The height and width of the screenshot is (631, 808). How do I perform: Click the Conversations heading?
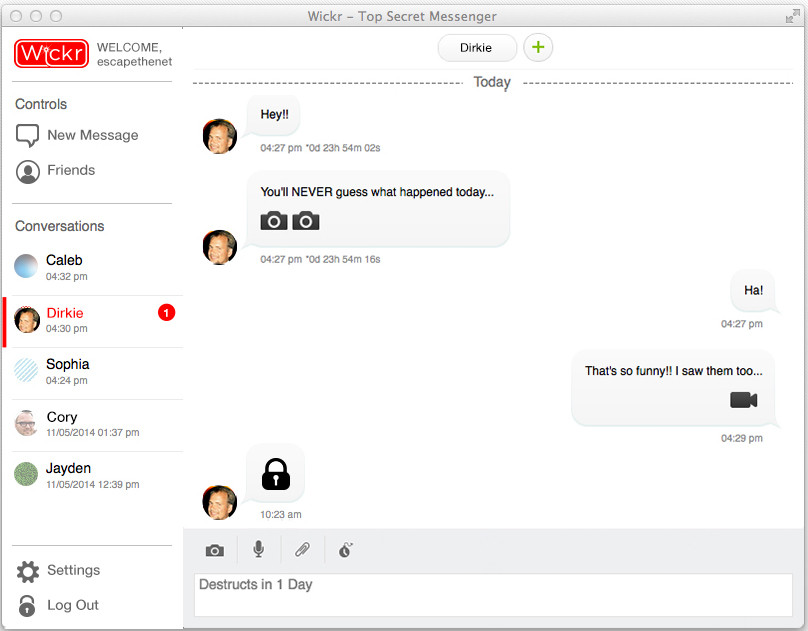(x=60, y=226)
